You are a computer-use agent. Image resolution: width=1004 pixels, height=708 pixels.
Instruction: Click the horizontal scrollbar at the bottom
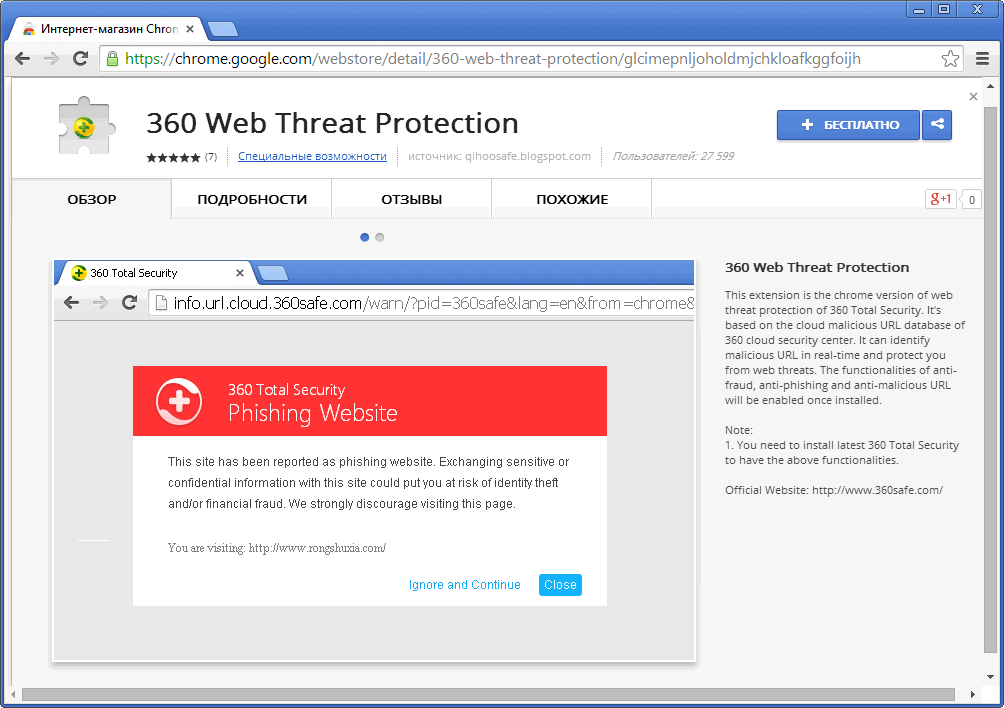click(x=490, y=694)
